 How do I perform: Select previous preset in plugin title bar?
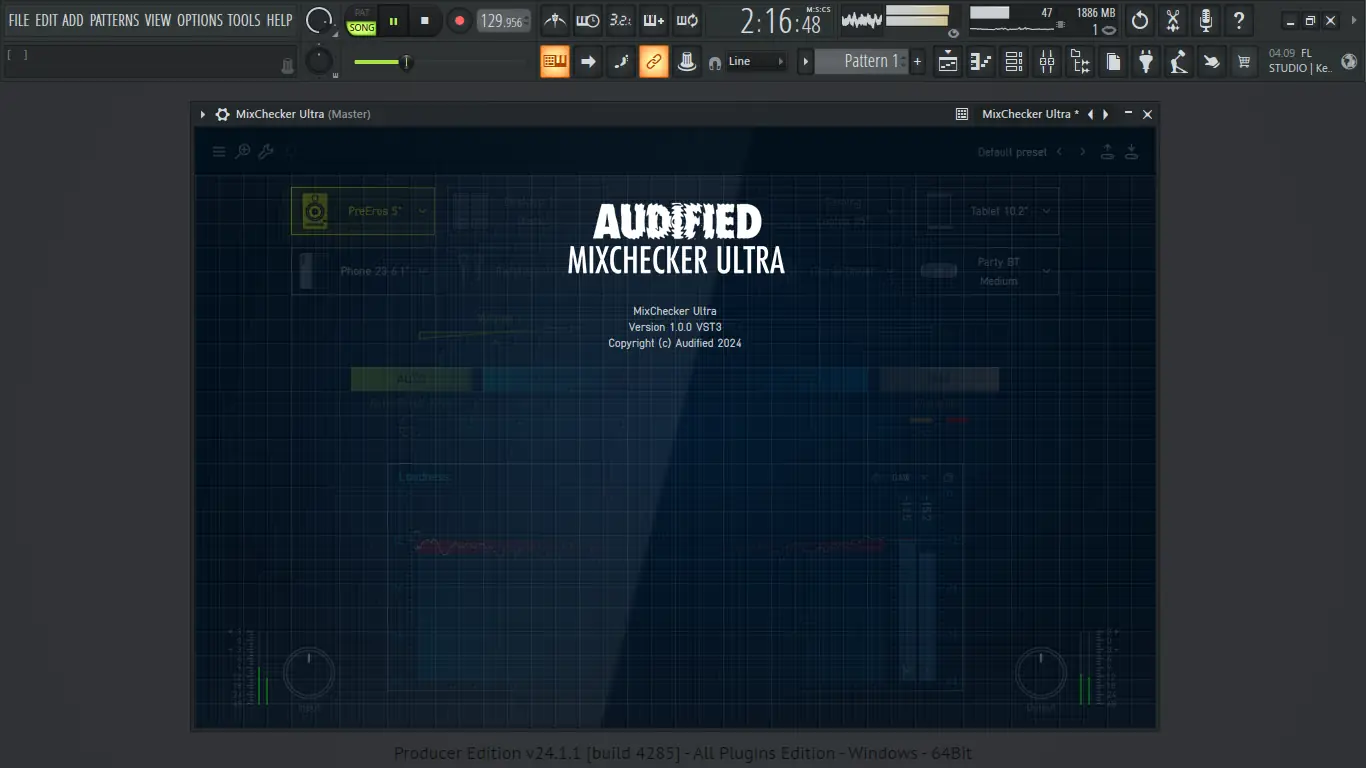1090,114
